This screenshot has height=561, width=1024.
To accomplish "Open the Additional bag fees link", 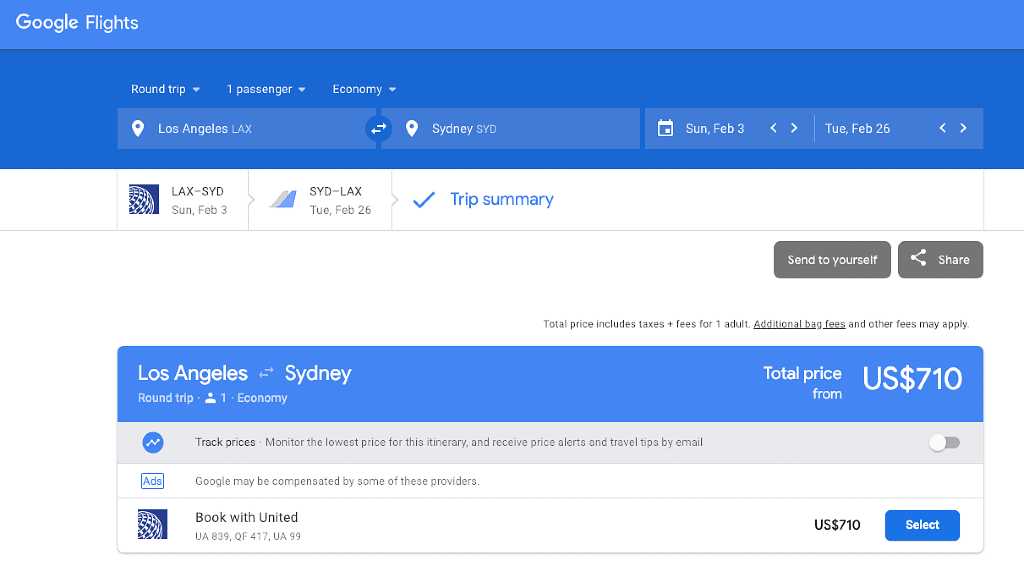I will pyautogui.click(x=799, y=324).
